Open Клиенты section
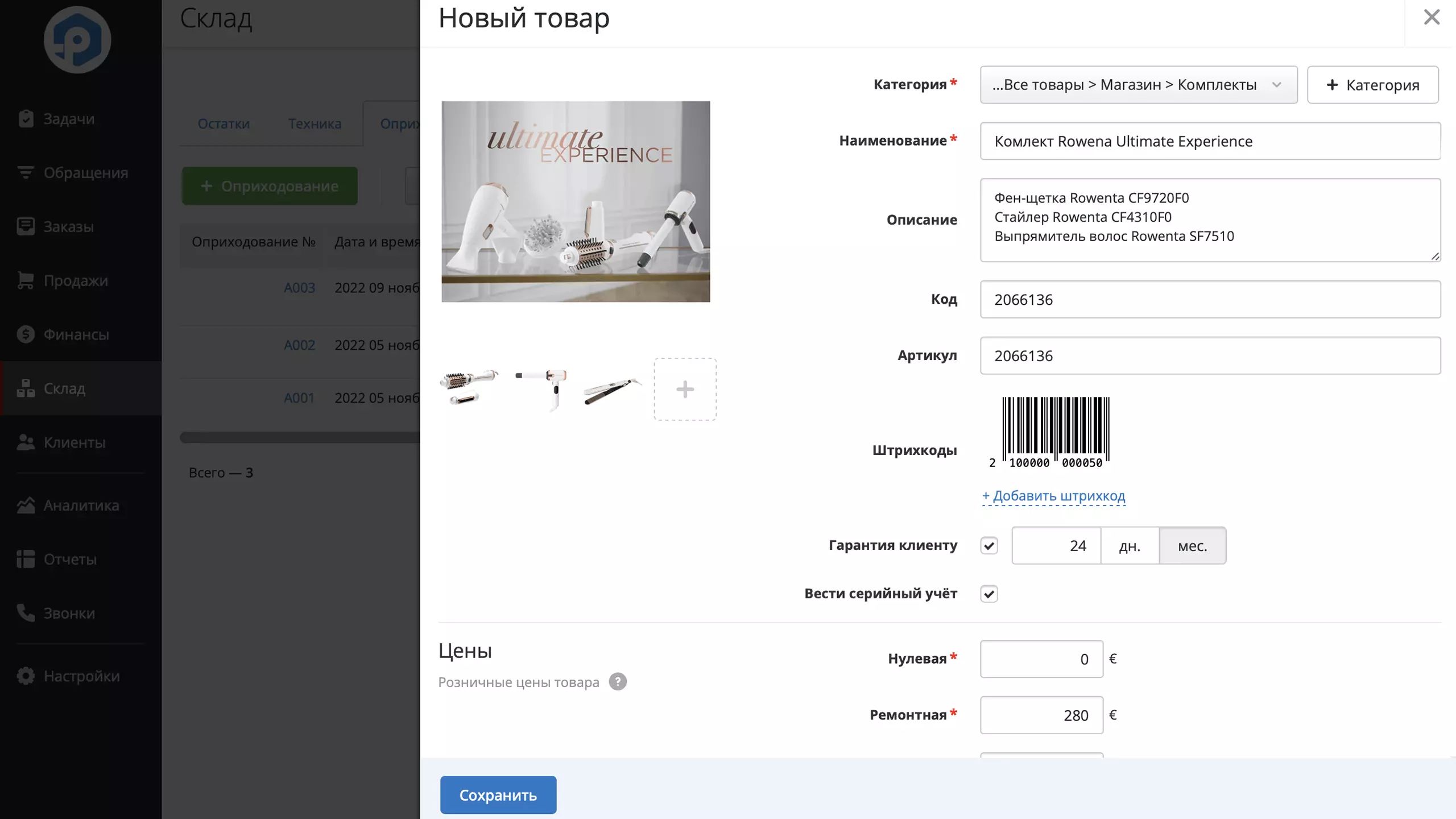1456x819 pixels. [81, 442]
